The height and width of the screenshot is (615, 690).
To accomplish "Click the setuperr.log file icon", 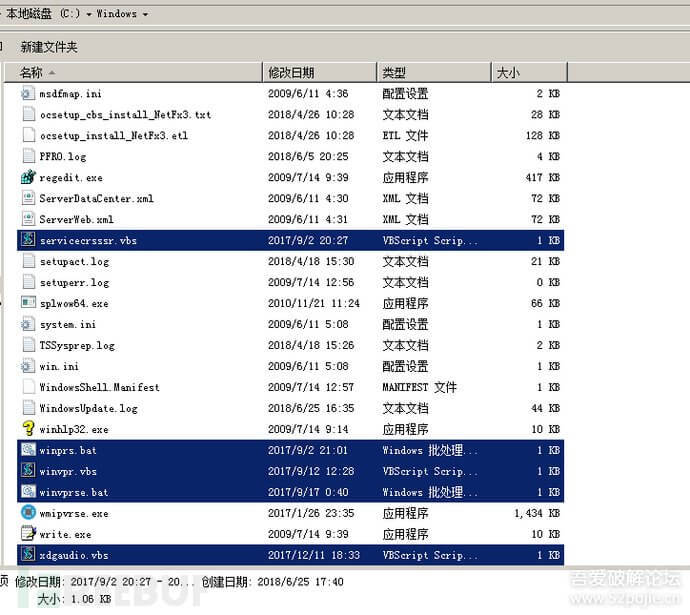I will pos(28,282).
